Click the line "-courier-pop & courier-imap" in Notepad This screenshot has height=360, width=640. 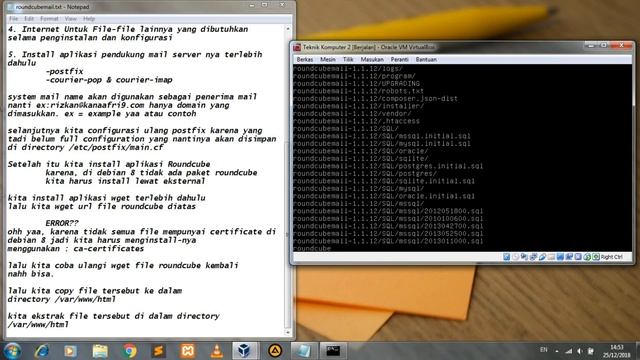tap(109, 80)
